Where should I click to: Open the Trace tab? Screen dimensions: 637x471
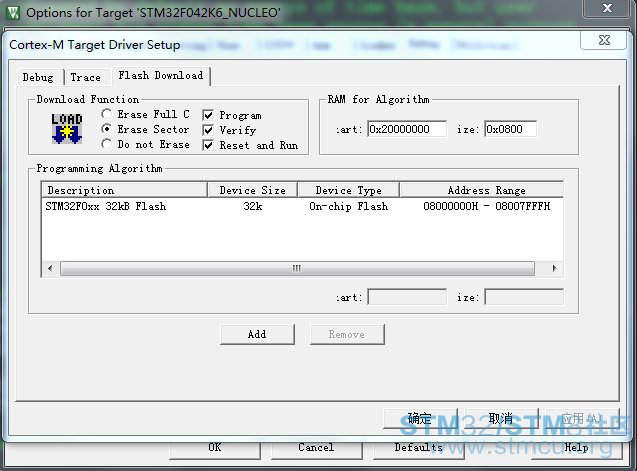tap(87, 77)
